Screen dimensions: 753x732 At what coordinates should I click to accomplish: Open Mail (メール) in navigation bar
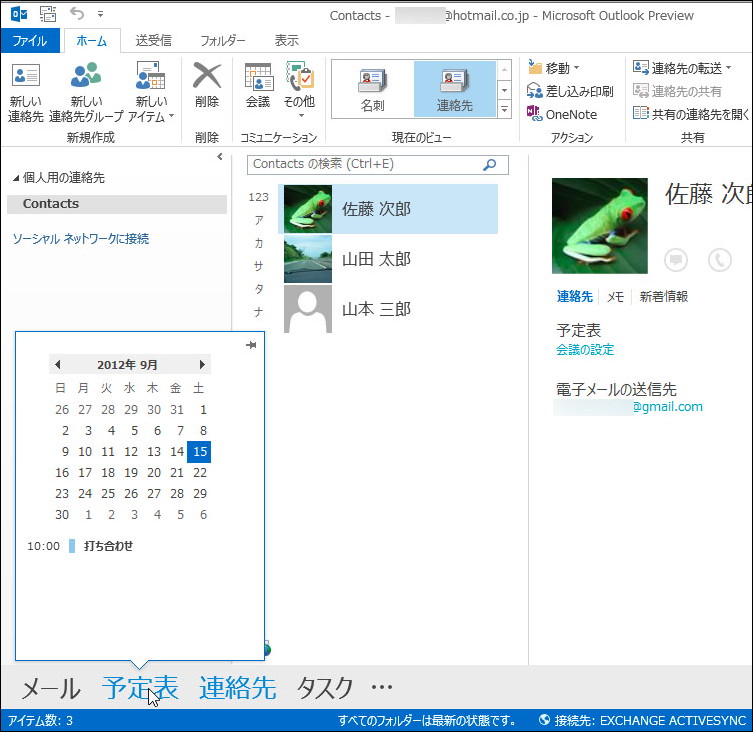coord(51,688)
